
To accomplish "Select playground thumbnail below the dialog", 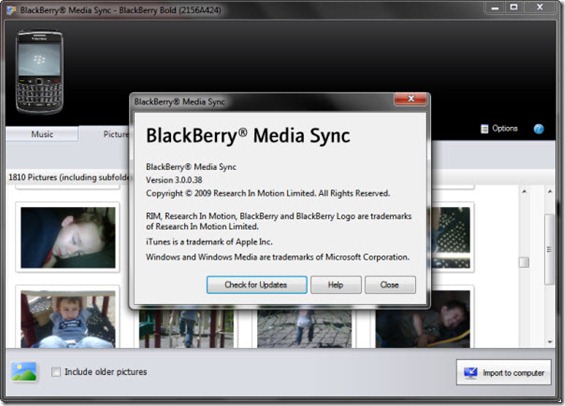I will [186, 328].
